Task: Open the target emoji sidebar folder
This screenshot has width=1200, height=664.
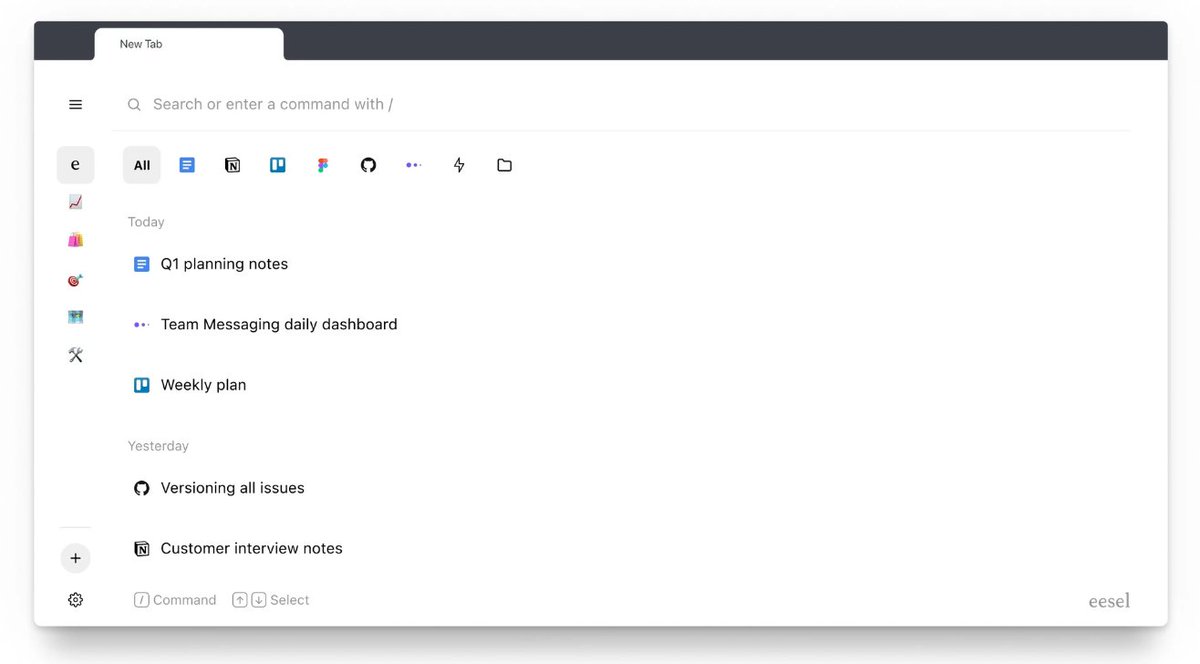Action: [75, 280]
